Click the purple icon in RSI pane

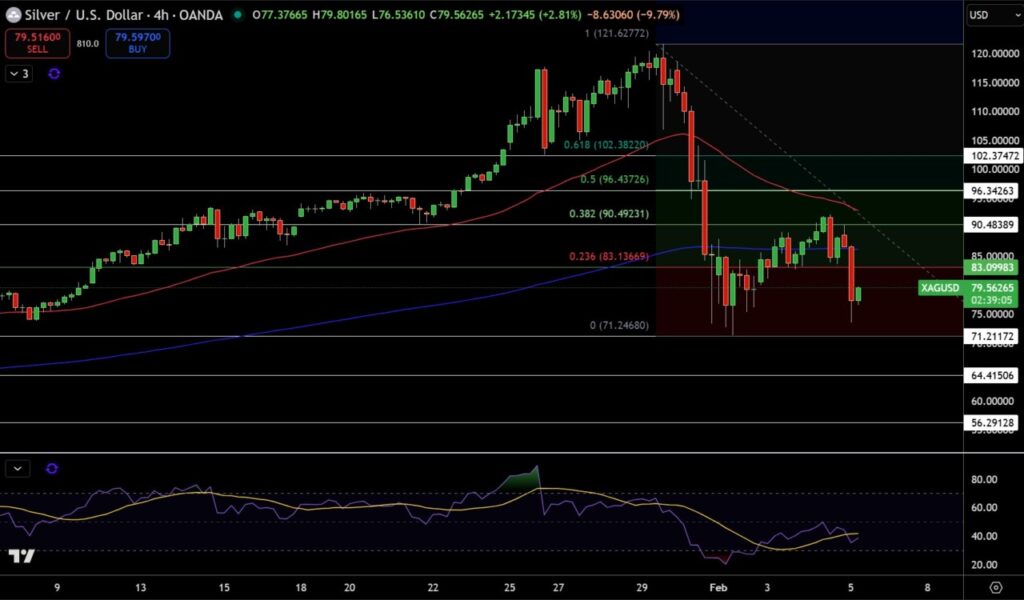(x=52, y=468)
